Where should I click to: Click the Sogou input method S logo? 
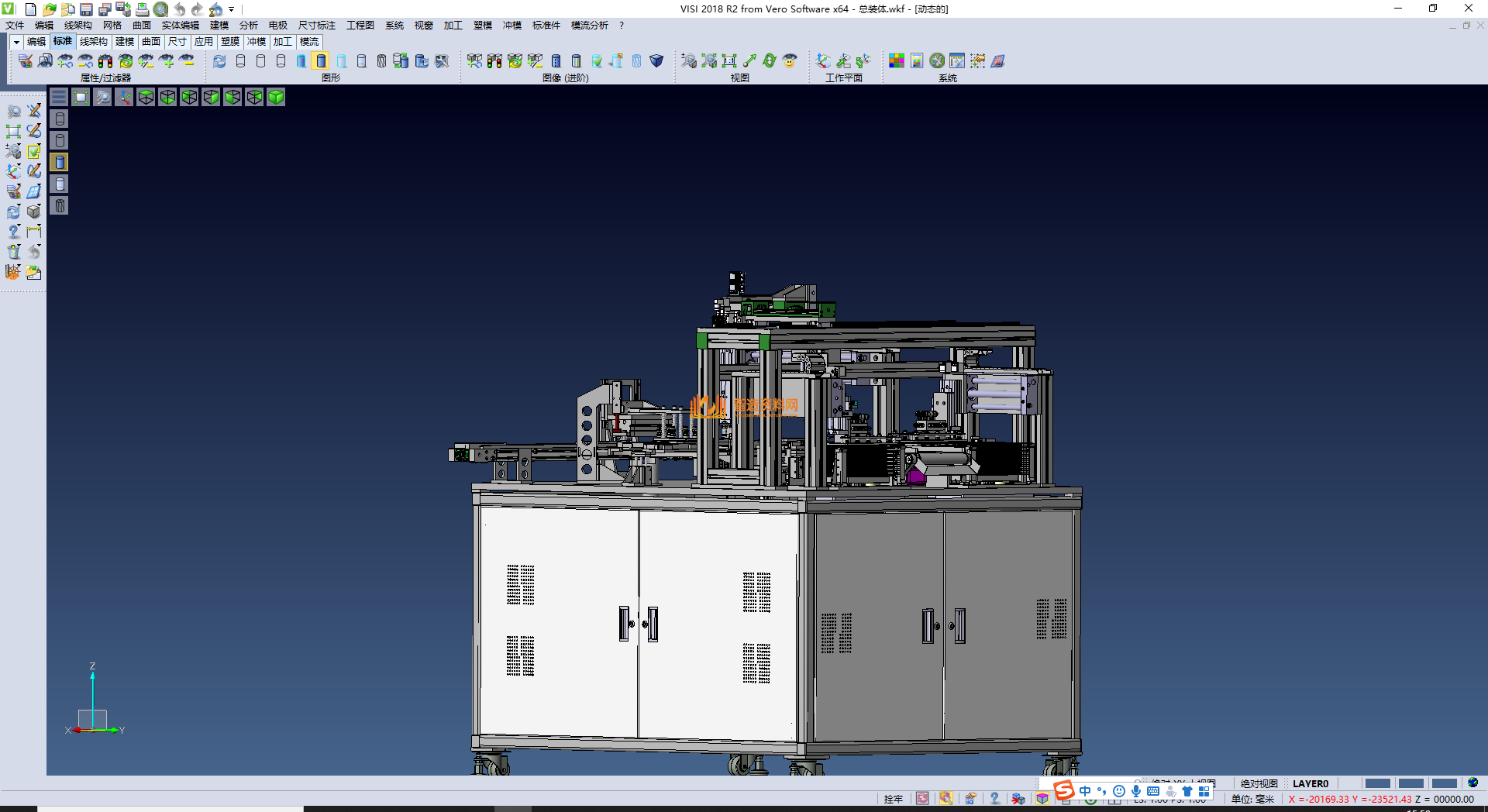(x=1064, y=790)
